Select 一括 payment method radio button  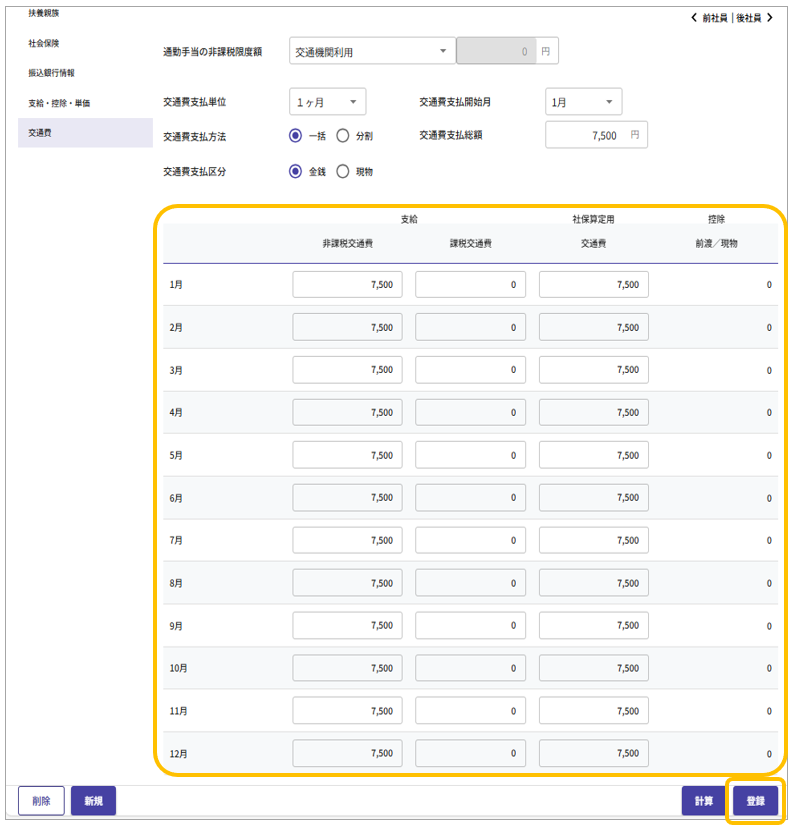coord(296,135)
